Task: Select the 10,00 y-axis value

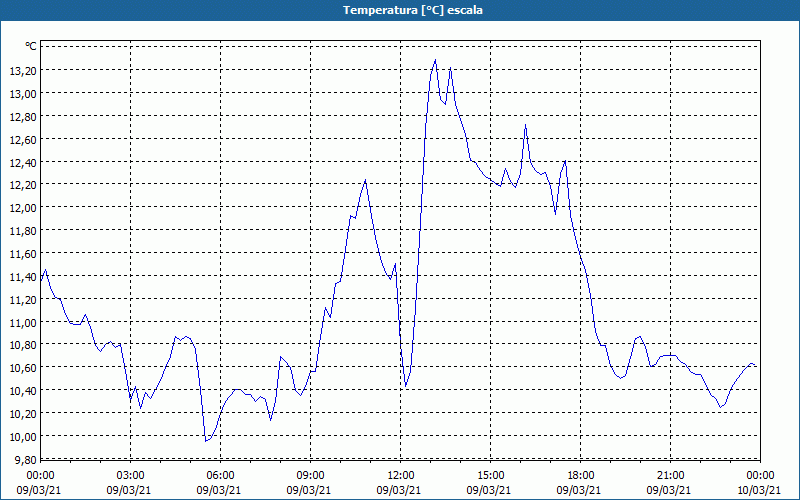Action: point(23,437)
